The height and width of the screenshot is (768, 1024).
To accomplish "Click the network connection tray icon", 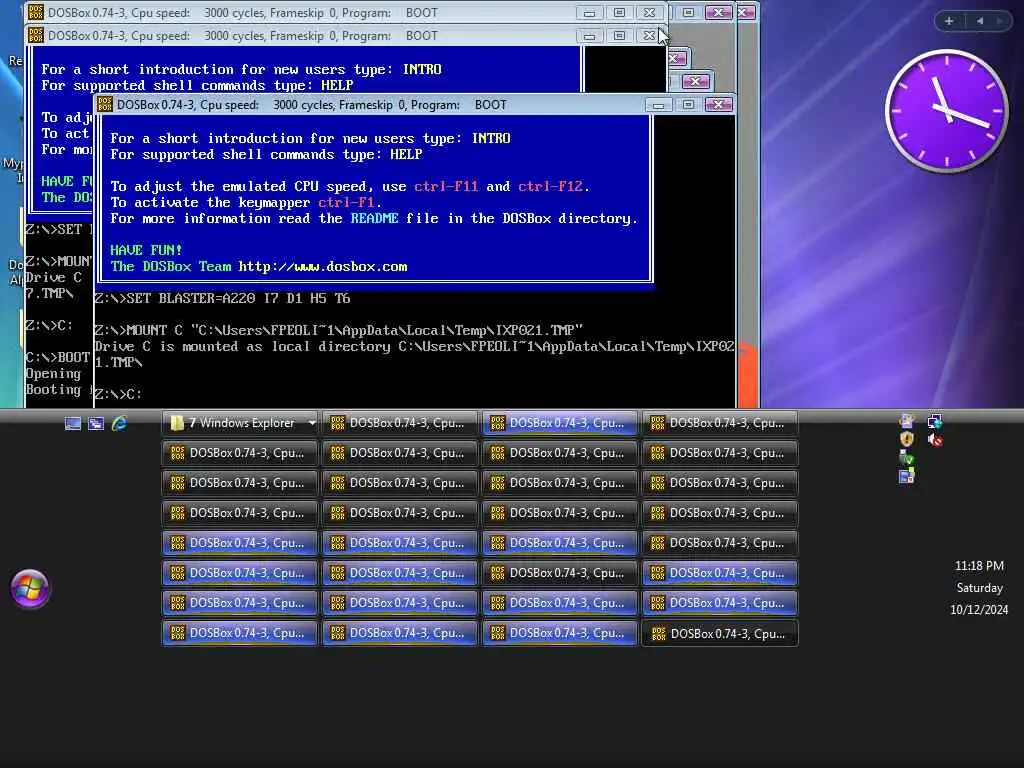I will click(935, 421).
